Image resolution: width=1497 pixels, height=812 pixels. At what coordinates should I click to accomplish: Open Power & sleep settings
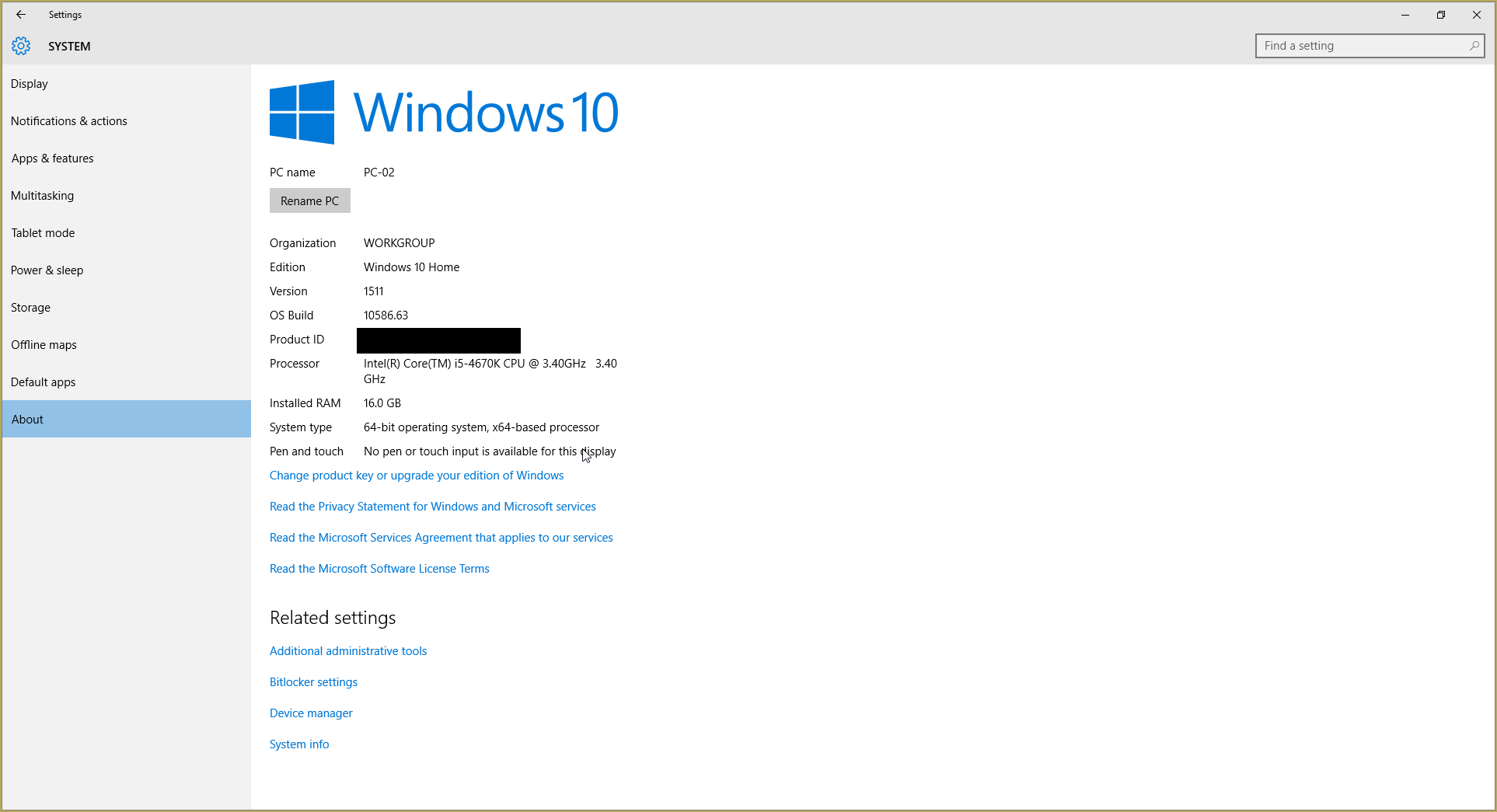47,270
